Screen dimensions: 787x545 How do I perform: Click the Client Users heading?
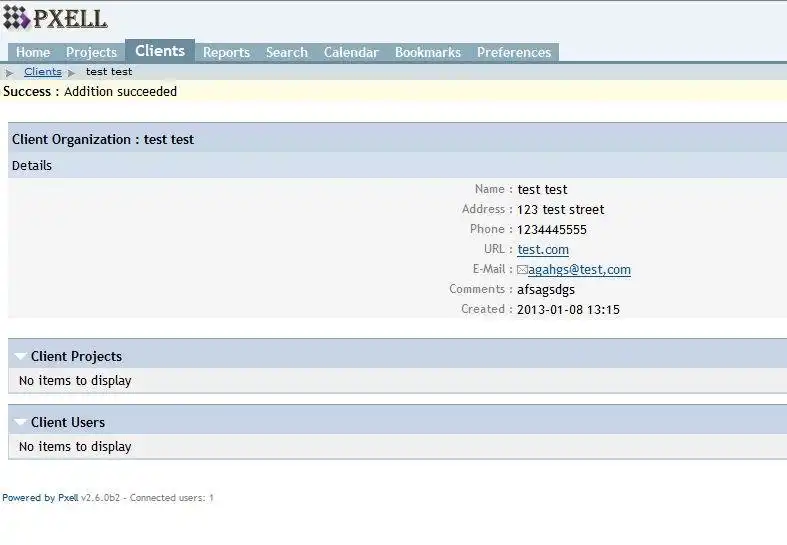point(68,423)
